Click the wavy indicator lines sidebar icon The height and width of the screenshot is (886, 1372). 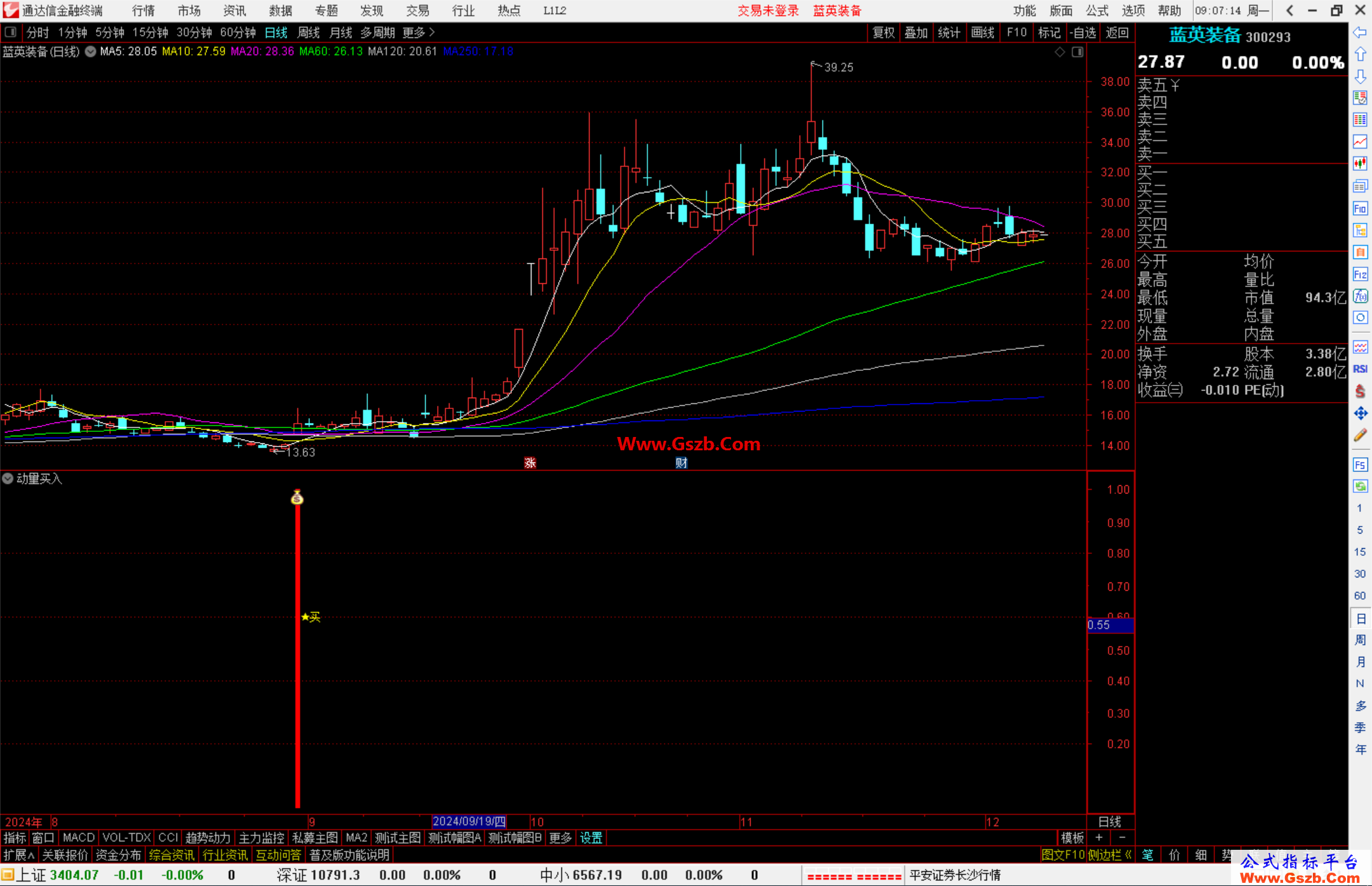tap(1360, 347)
